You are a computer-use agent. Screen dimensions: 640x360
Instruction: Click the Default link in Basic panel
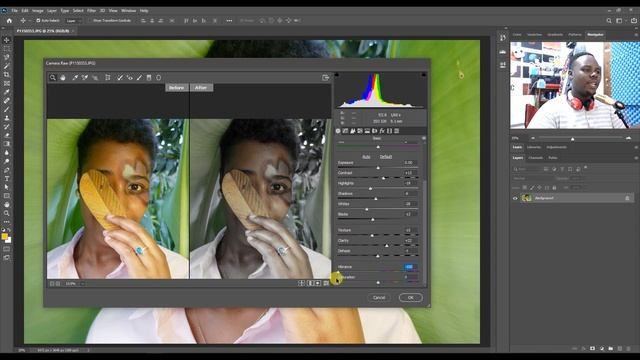click(x=386, y=157)
